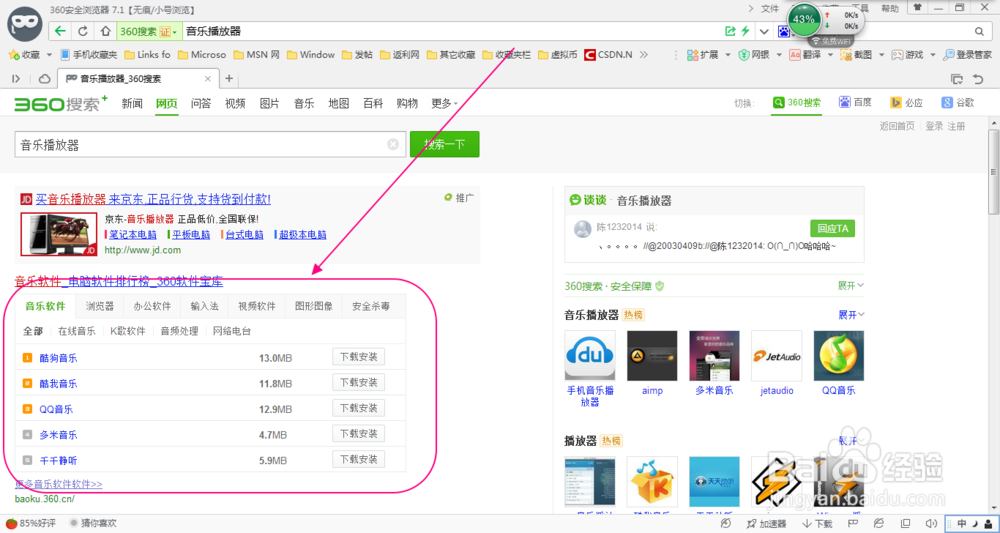Click the undo closed tab arrow icon
Viewport: 1000px width, 533px height.
(x=978, y=79)
